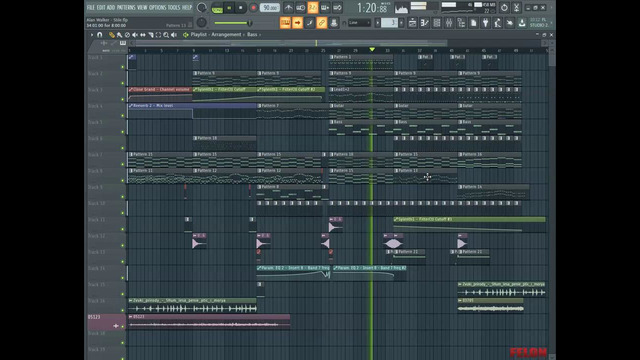Viewport: 640px width, 360px height.
Task: Open the ADD menu
Action: [111, 7]
